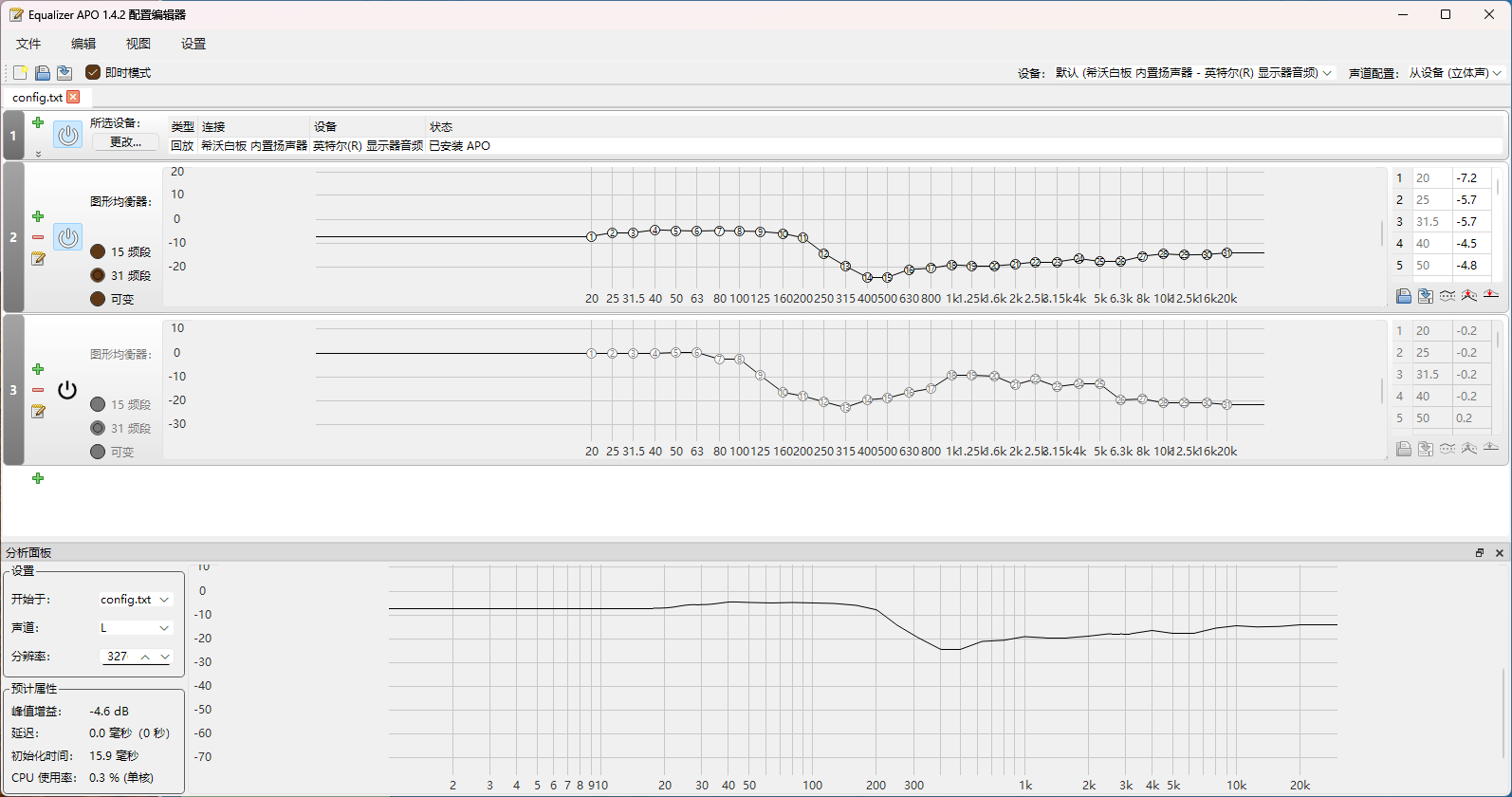Toggle power button for equalizer filter 2

67,237
